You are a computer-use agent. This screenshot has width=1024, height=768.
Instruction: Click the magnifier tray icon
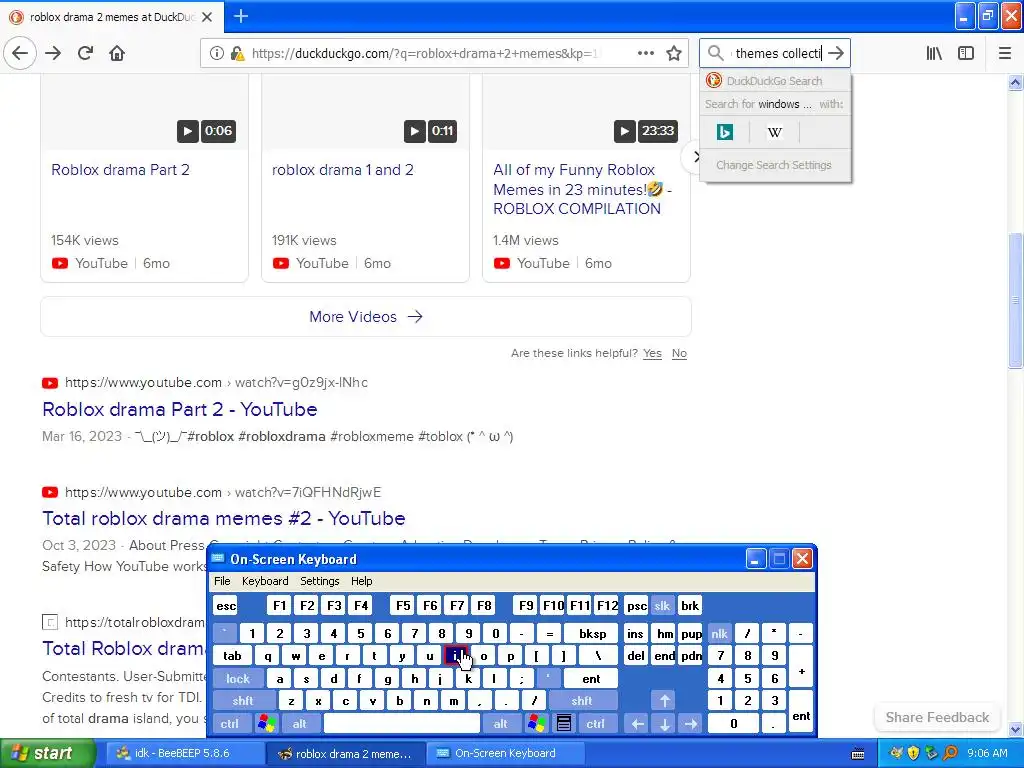click(x=950, y=754)
